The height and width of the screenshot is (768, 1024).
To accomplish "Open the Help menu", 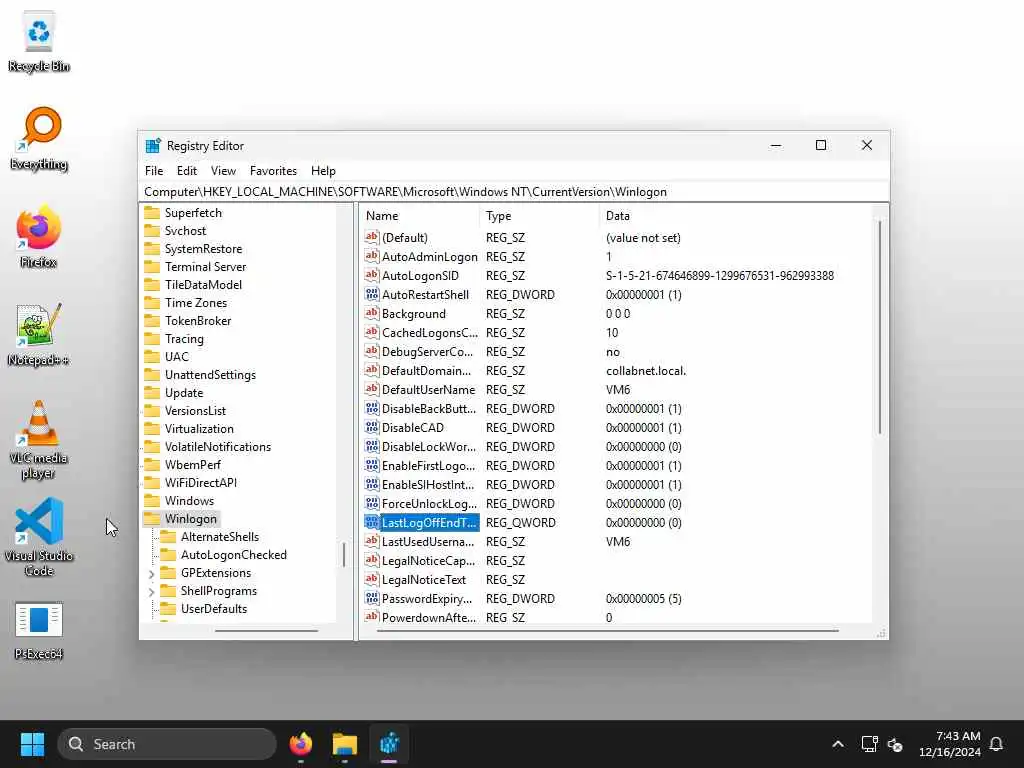I will (x=323, y=170).
